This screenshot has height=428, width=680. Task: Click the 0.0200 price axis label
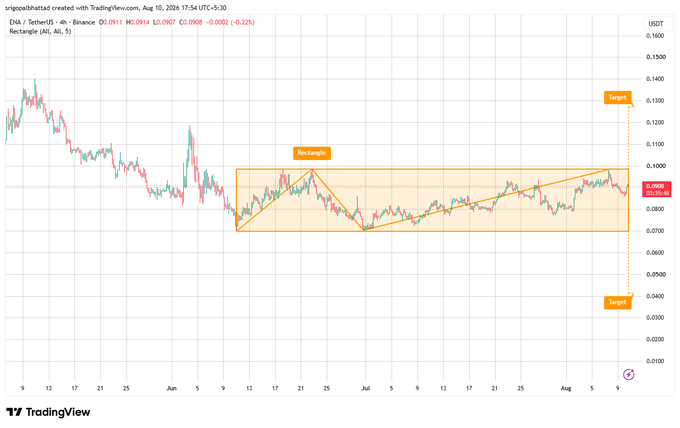coord(655,339)
